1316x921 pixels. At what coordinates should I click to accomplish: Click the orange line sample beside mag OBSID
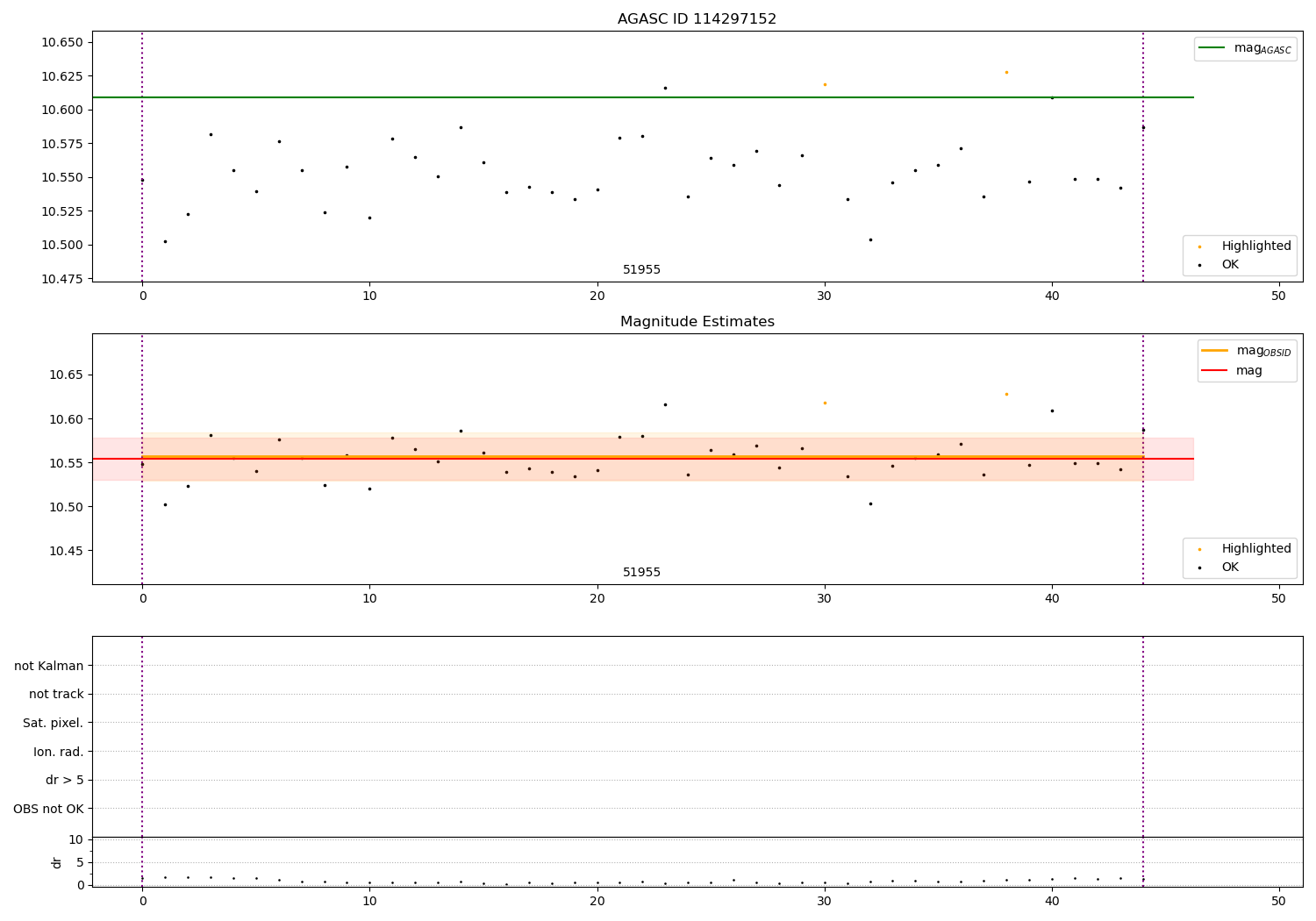coord(1215,350)
